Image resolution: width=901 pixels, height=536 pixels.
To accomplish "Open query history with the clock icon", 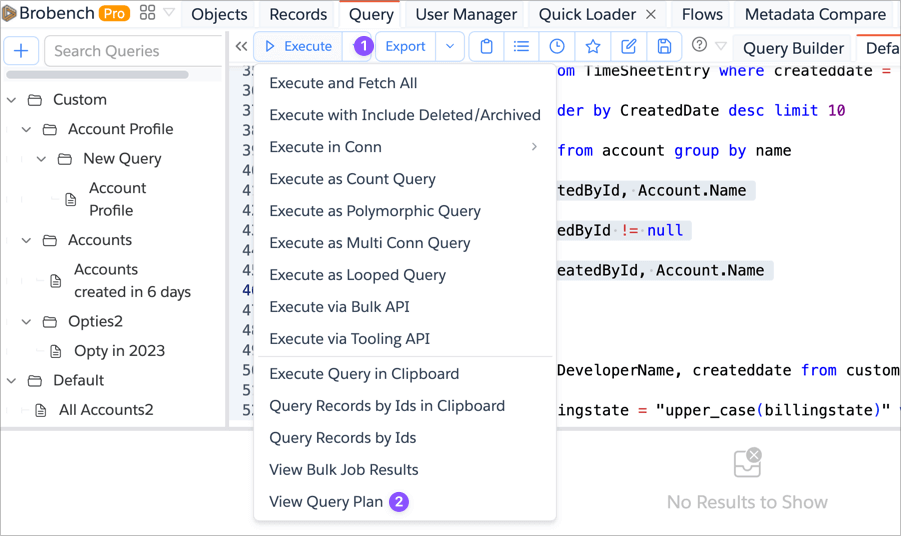I will click(557, 47).
